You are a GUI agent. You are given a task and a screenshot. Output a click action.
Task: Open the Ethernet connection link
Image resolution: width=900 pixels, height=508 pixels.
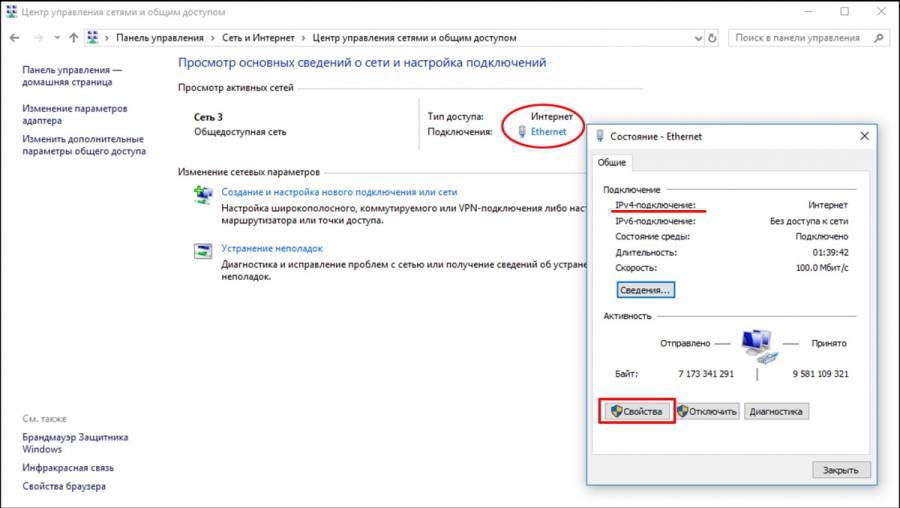pyautogui.click(x=548, y=132)
